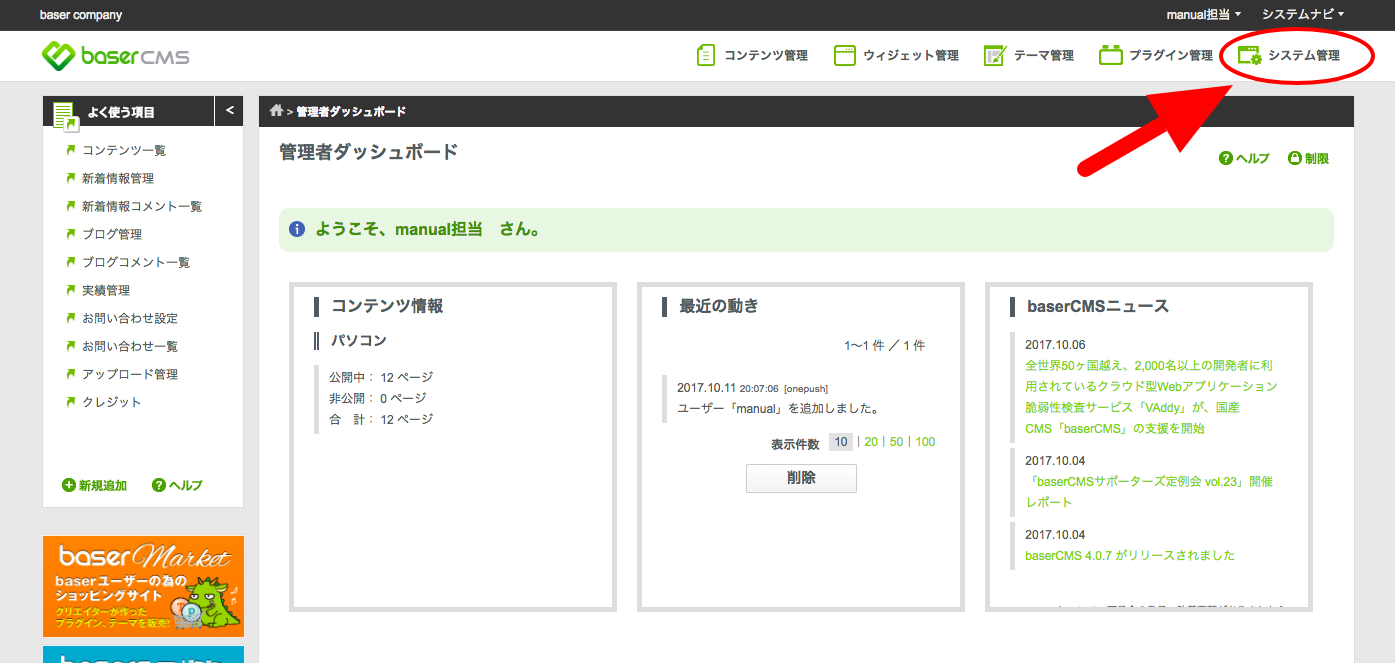1395x663 pixels.
Task: Expand the システムナビ dropdown menu
Action: click(1302, 14)
